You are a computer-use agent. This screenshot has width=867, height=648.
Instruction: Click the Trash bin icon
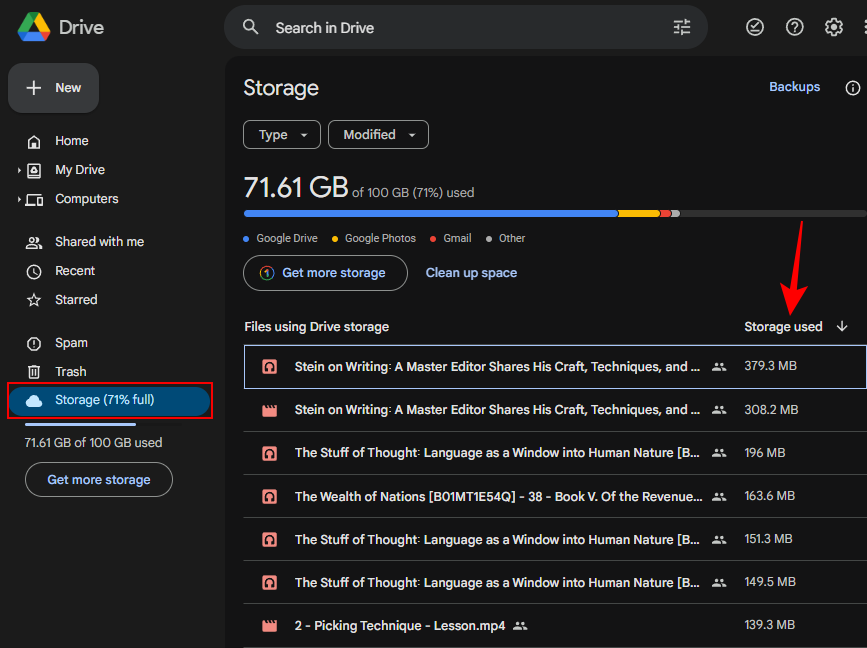coord(34,372)
